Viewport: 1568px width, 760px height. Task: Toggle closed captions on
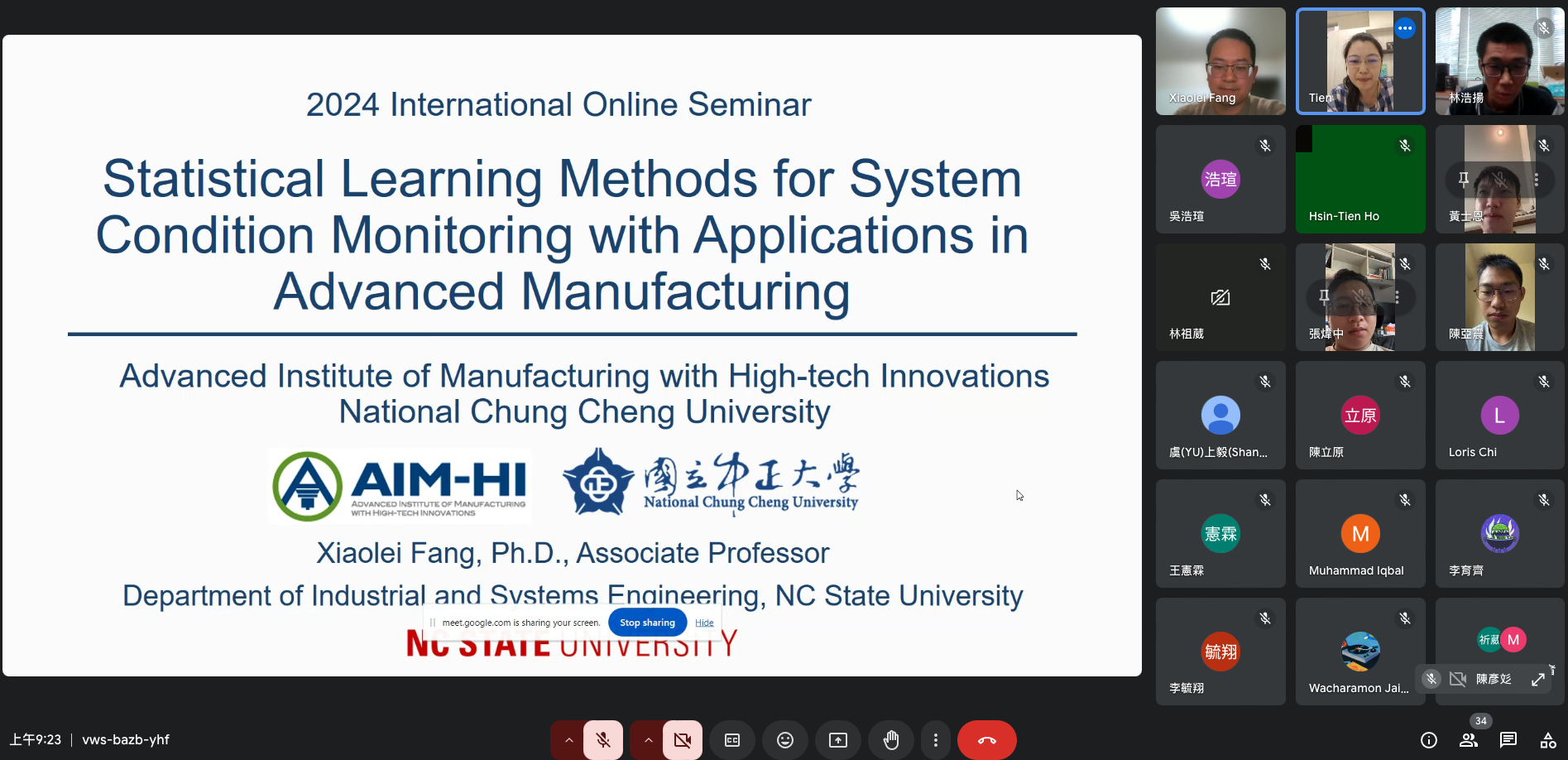pos(732,740)
